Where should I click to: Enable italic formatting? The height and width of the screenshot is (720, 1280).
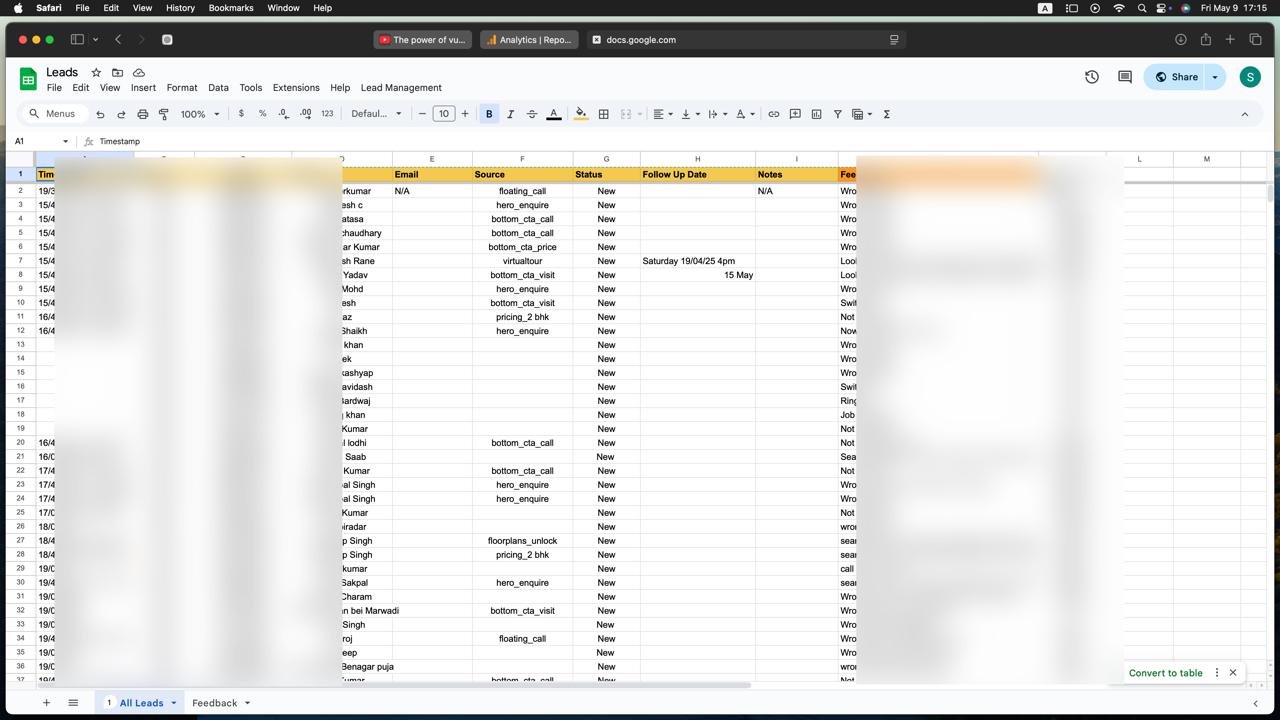(x=510, y=113)
